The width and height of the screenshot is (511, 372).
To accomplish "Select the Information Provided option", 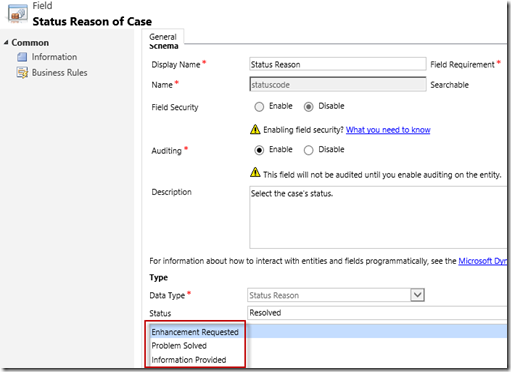I will point(189,360).
